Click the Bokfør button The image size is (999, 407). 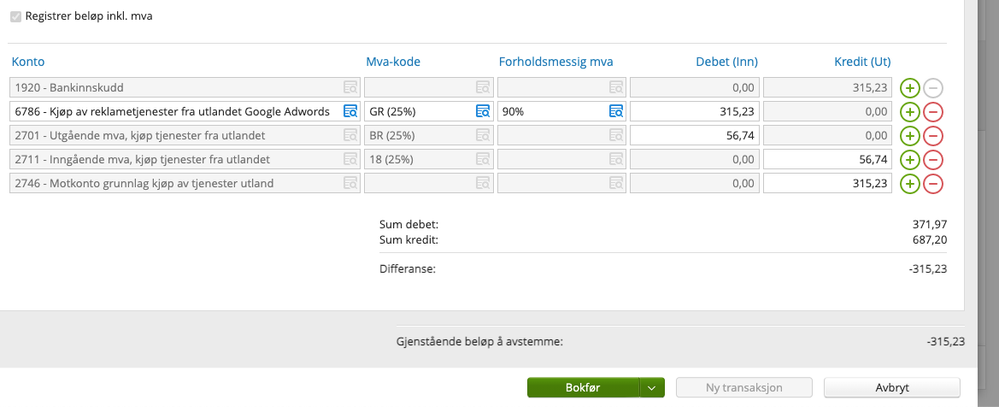[583, 387]
